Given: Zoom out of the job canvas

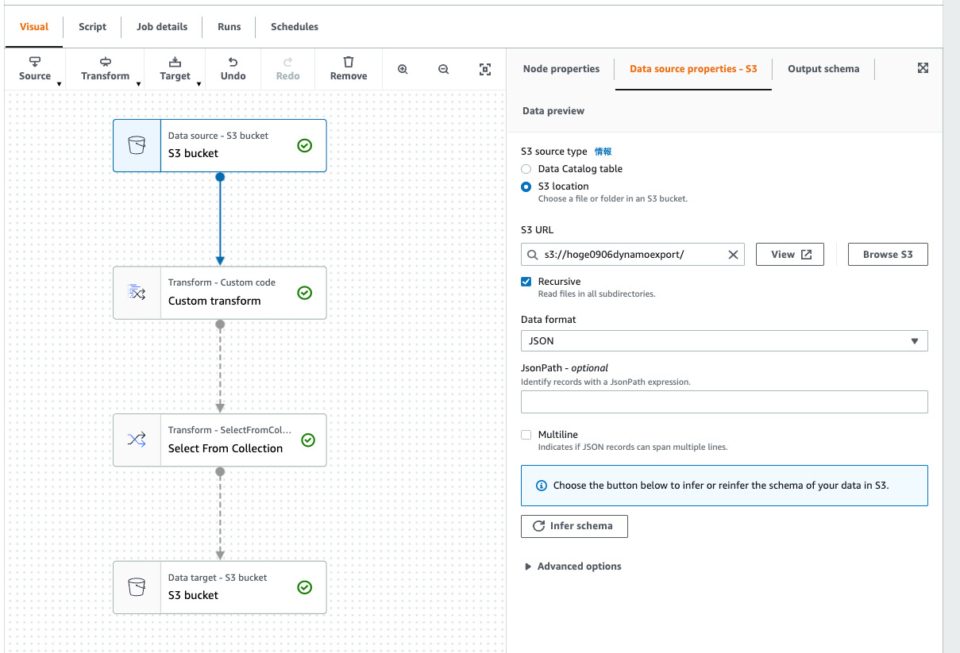Looking at the screenshot, I should pyautogui.click(x=443, y=69).
